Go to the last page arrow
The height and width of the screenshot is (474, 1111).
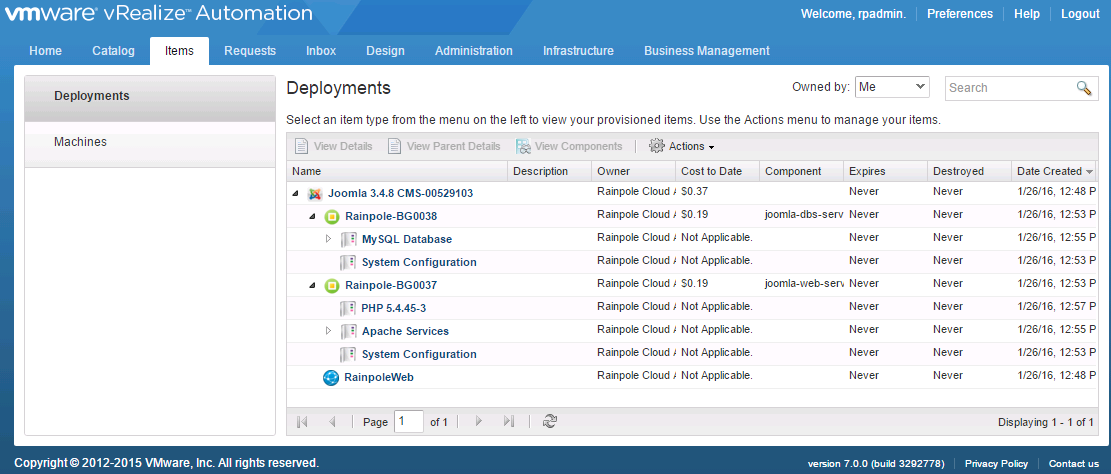[x=509, y=422]
